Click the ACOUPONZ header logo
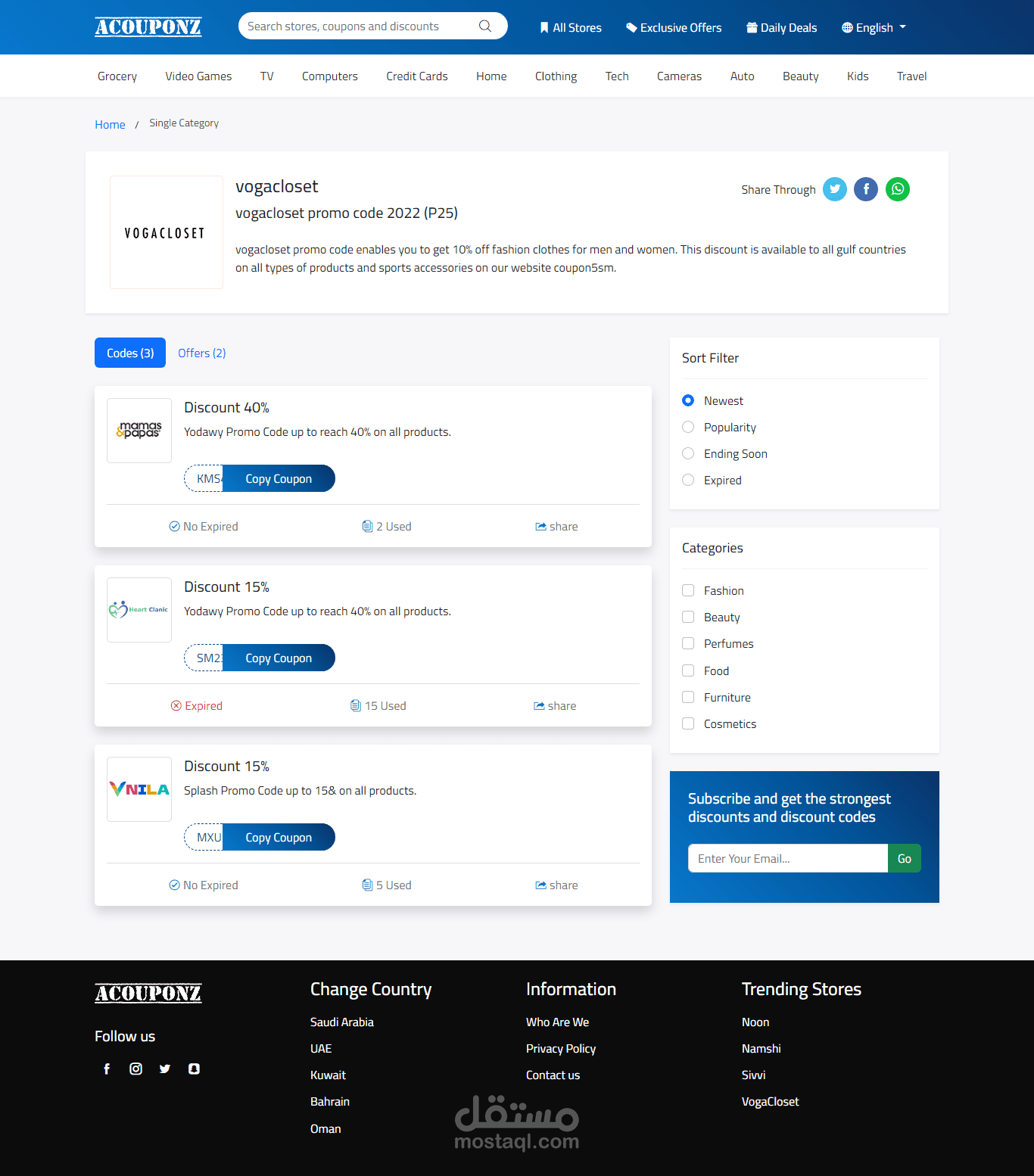The width and height of the screenshot is (1034, 1176). (148, 27)
